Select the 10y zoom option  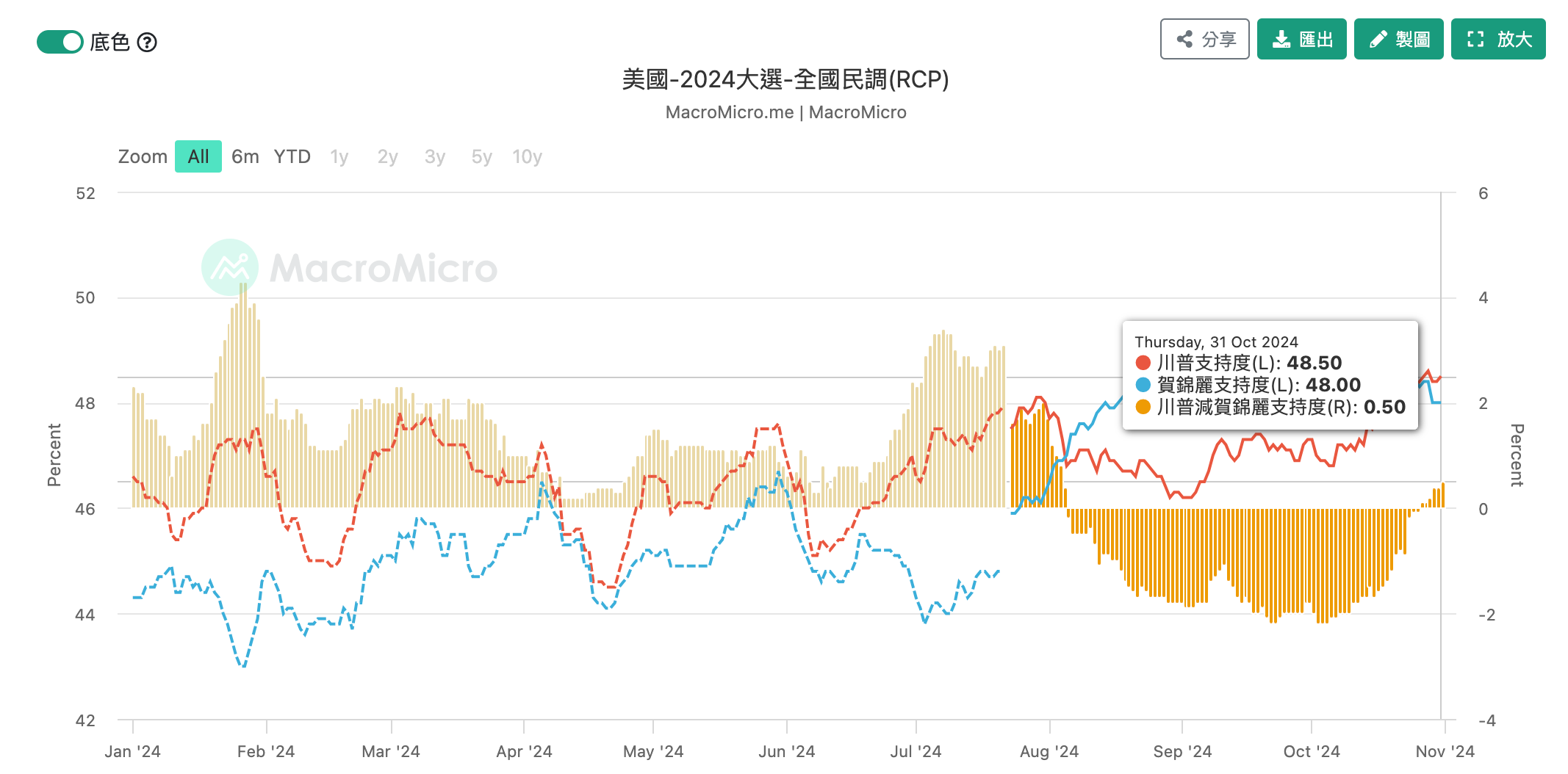pos(528,156)
